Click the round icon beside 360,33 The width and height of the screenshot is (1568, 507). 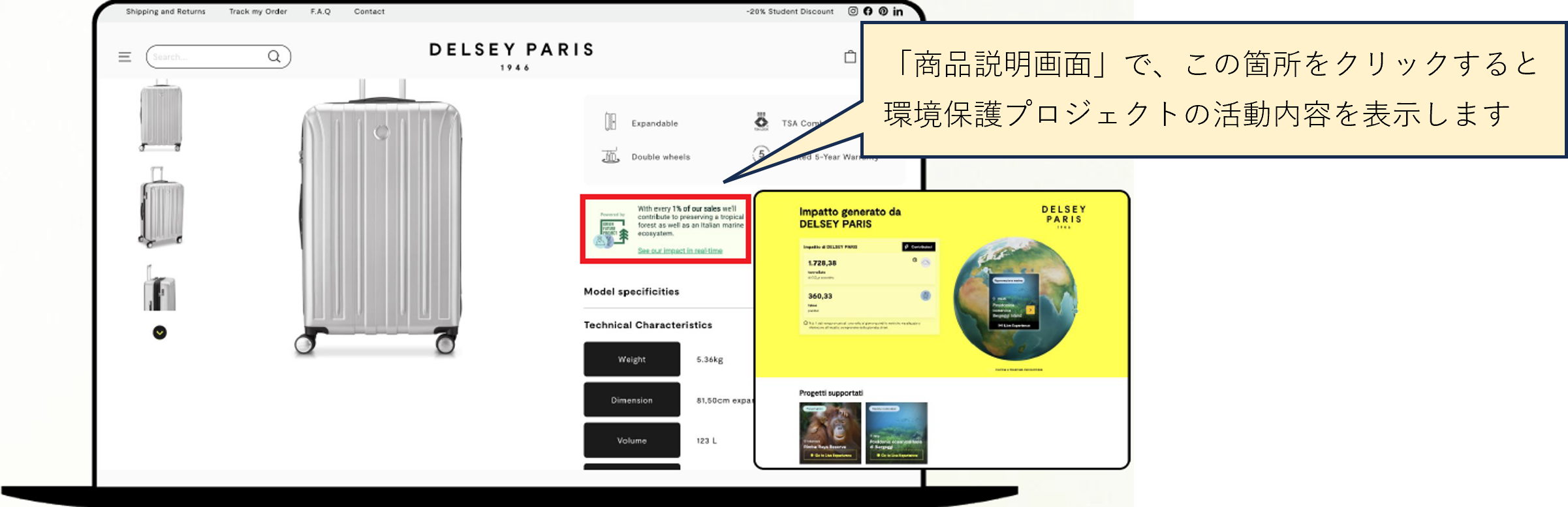click(x=926, y=296)
